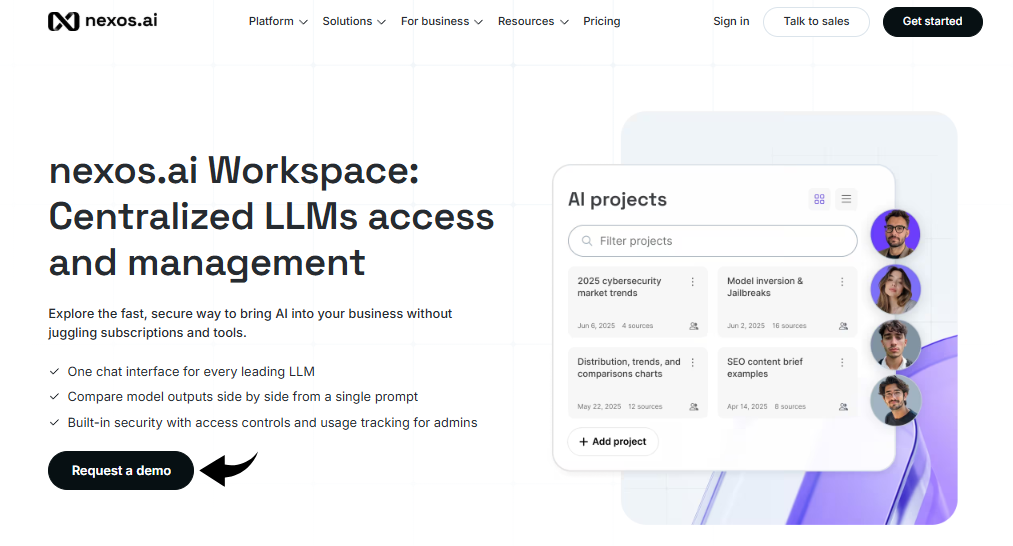Image resolution: width=1013 pixels, height=546 pixels.
Task: Open the Model inversion & Jailbreaks project
Action: 787,302
